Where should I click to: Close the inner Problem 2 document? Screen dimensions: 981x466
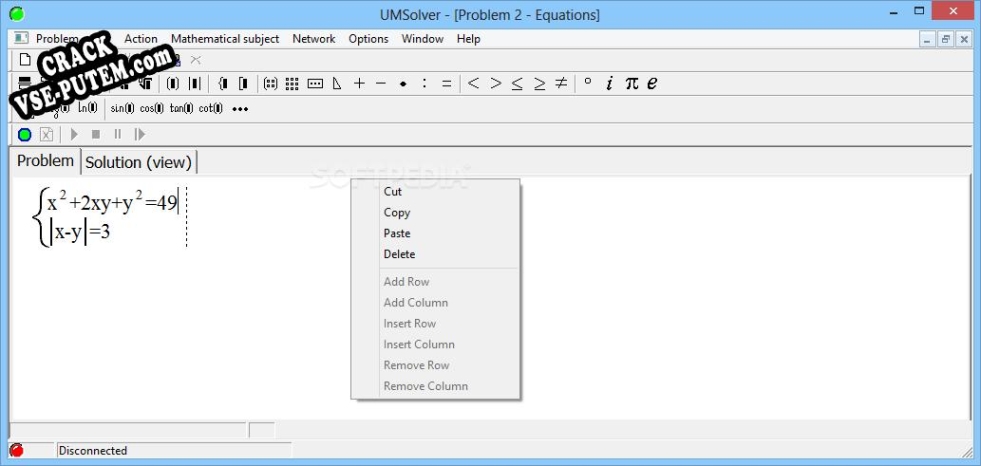pyautogui.click(x=963, y=39)
